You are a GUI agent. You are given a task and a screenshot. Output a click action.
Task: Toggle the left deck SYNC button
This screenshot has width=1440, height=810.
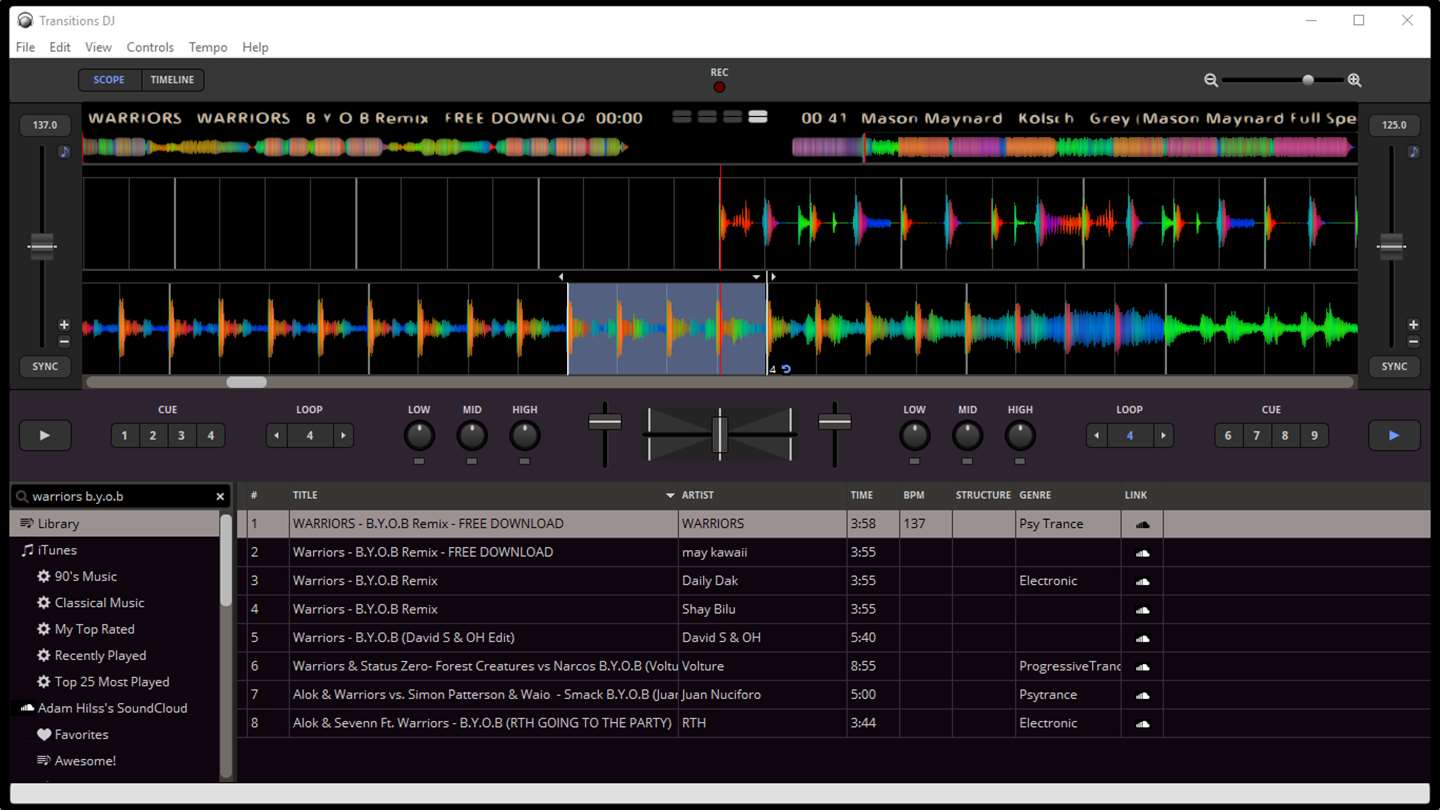pyautogui.click(x=45, y=366)
